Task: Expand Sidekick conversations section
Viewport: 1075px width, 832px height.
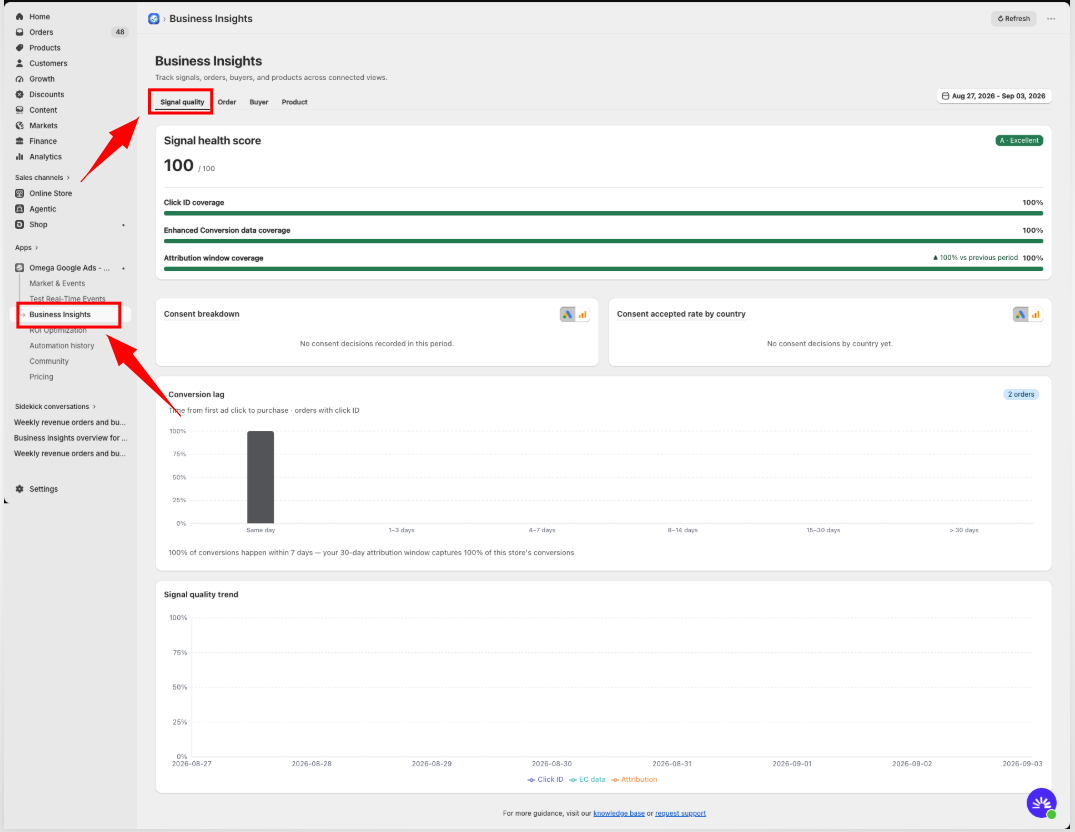Action: [x=56, y=406]
